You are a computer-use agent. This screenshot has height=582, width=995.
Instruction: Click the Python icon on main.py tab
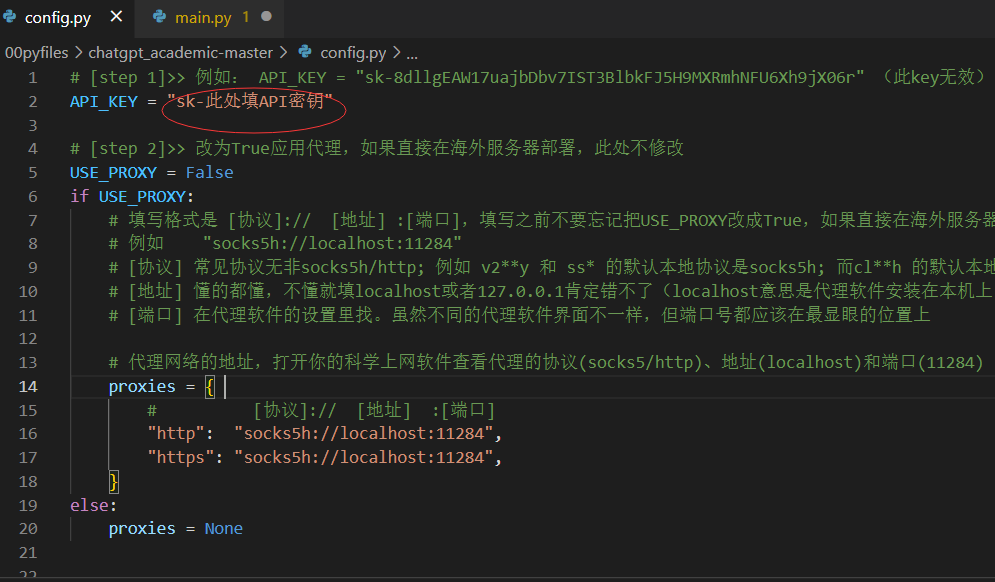point(159,17)
